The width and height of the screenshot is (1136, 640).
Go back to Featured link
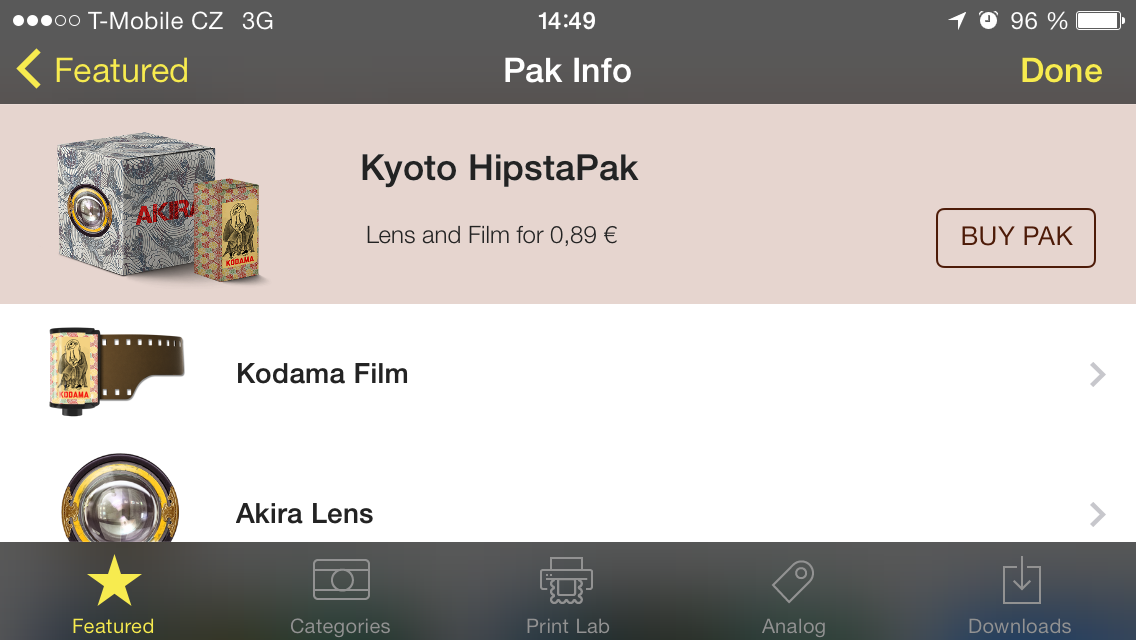click(x=121, y=71)
